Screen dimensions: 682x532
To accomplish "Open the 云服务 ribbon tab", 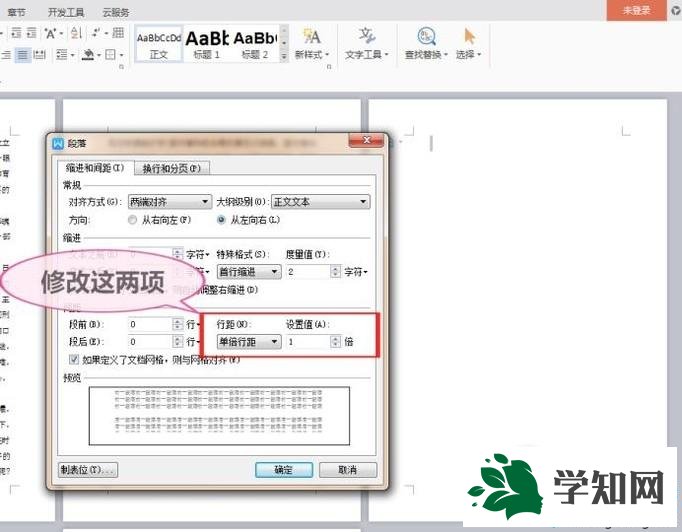I will tap(116, 12).
